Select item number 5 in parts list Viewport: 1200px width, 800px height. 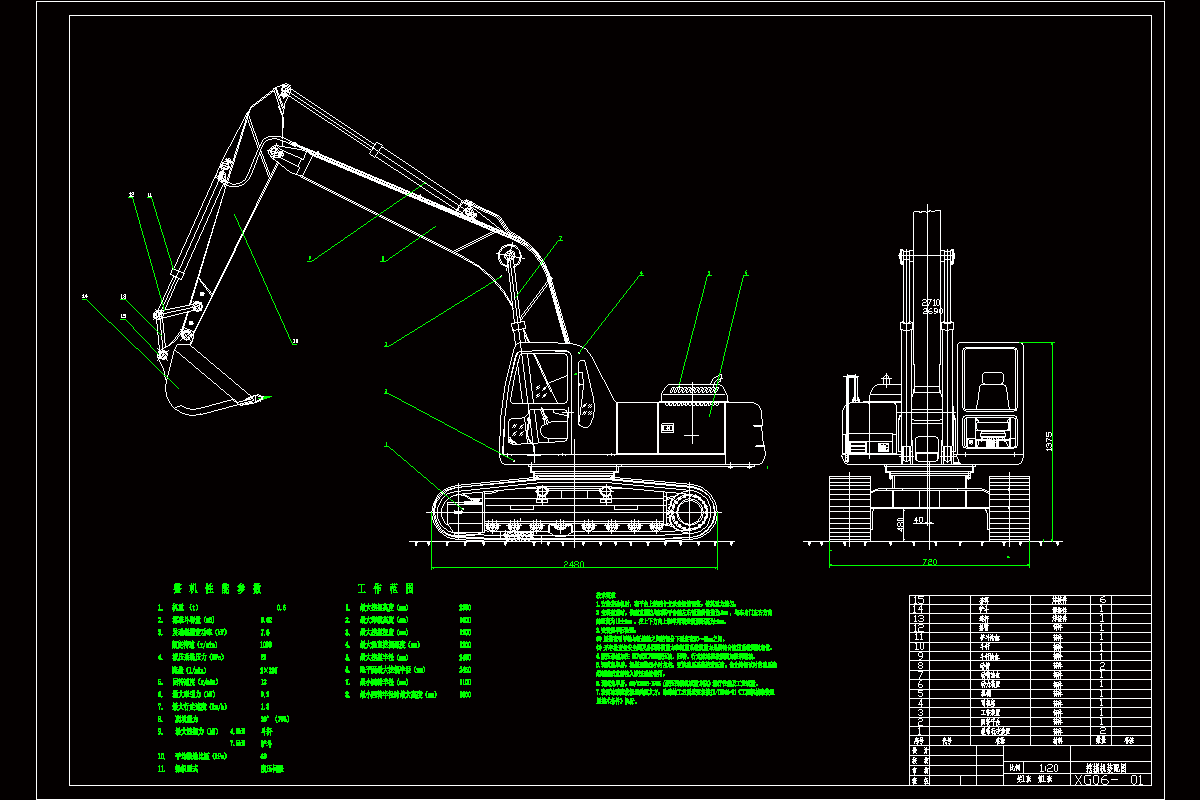coord(920,694)
